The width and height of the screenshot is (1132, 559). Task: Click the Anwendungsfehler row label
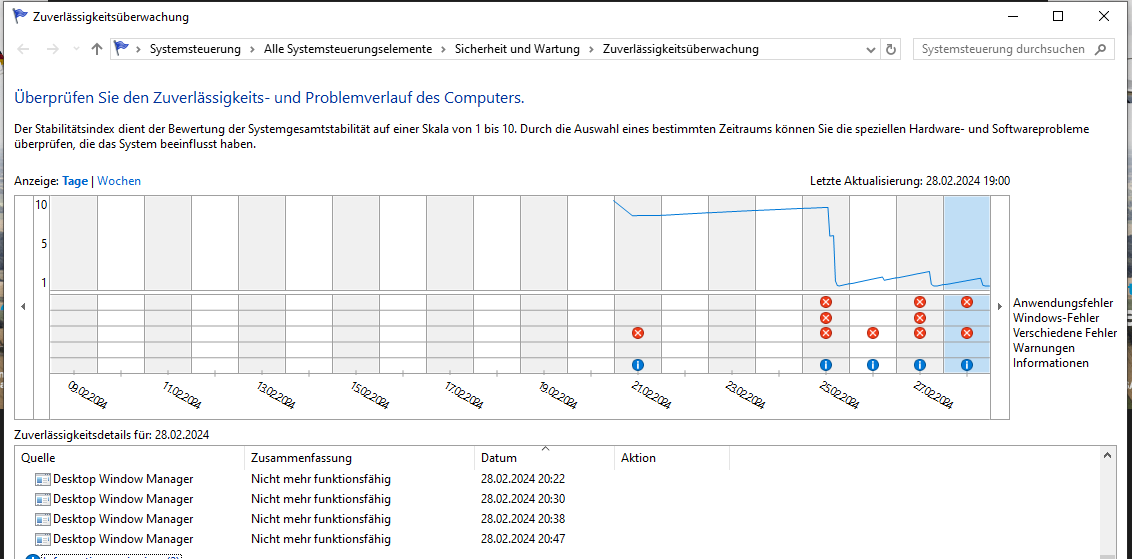pyautogui.click(x=1063, y=303)
